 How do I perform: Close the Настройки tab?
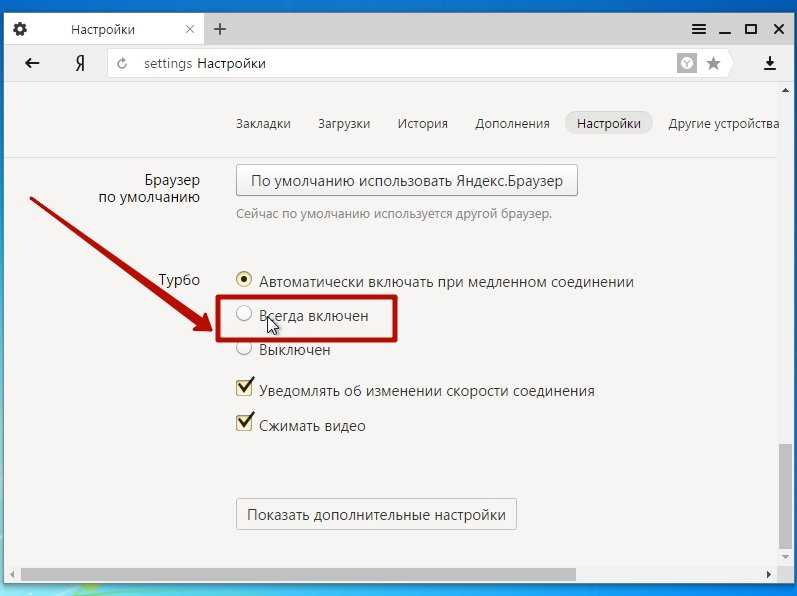(x=190, y=29)
